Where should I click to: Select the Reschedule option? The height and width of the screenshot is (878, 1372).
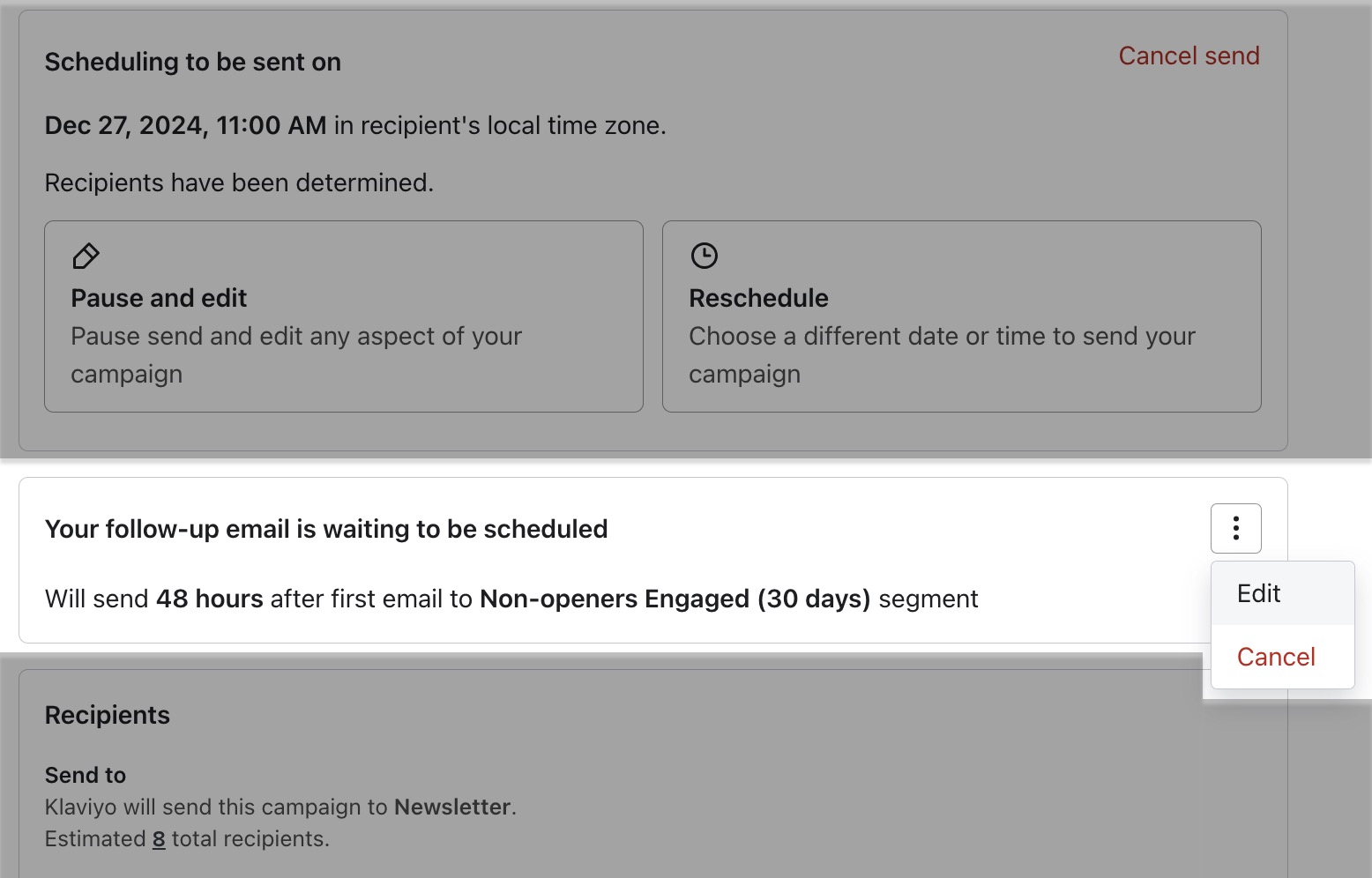point(961,316)
